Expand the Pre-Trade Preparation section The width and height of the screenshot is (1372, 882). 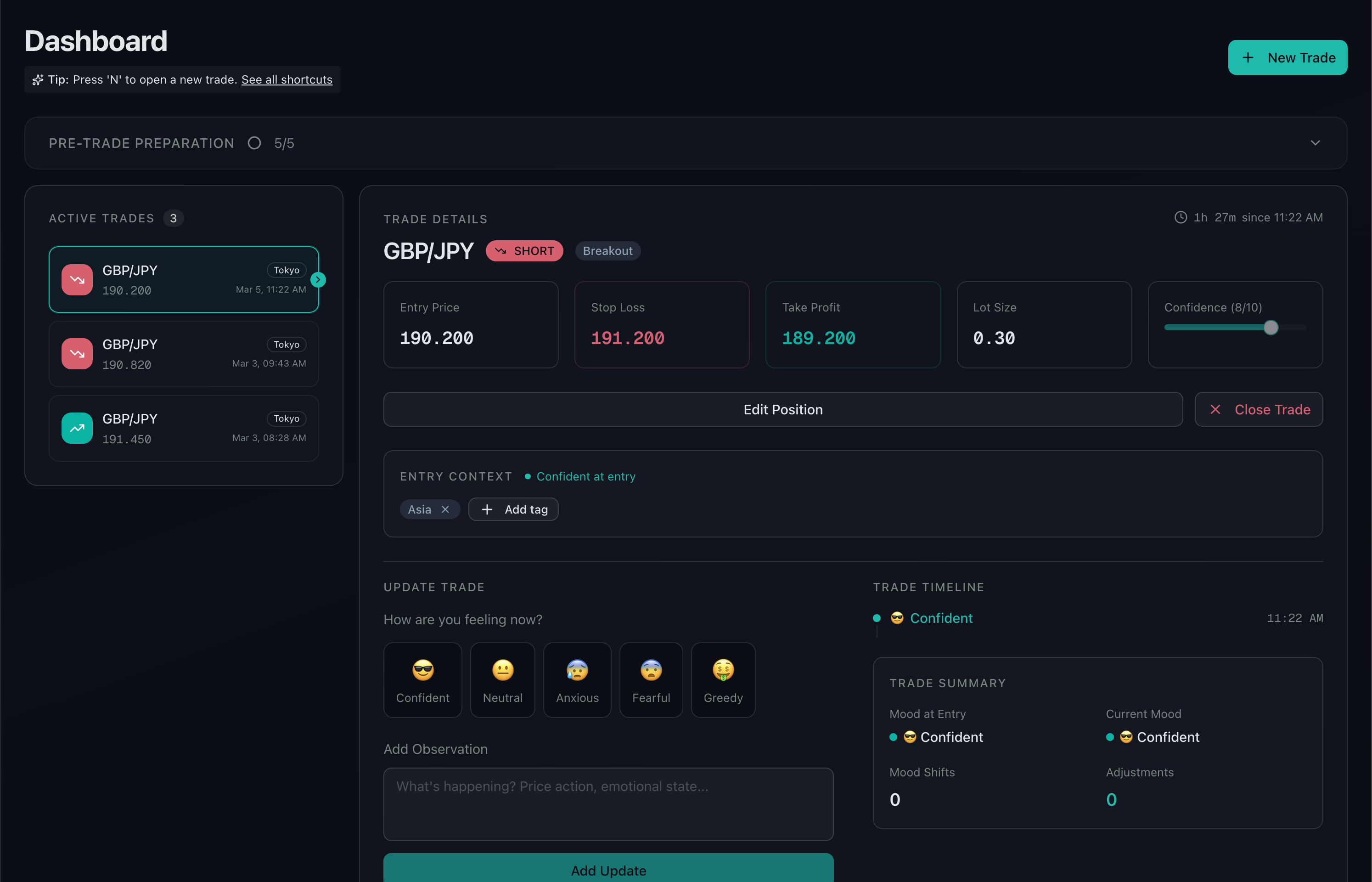[x=1315, y=143]
